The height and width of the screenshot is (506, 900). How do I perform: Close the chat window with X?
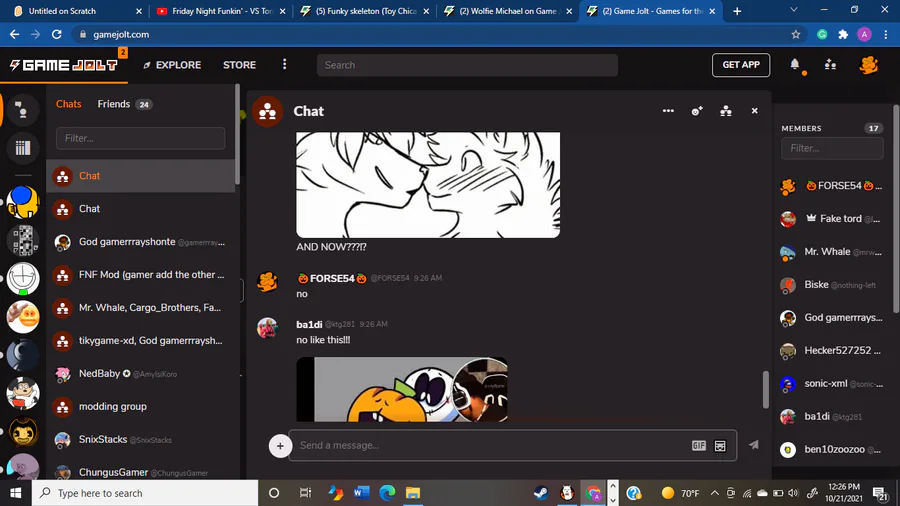tap(754, 111)
